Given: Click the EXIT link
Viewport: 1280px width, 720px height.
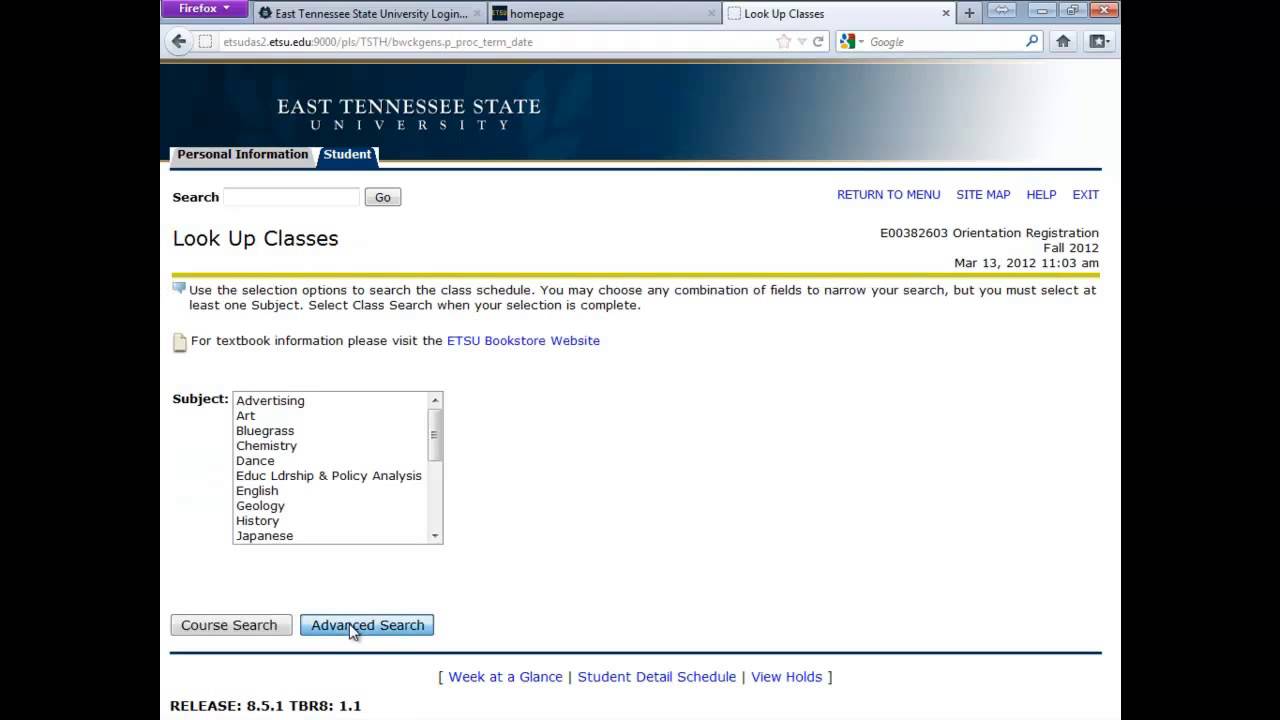Looking at the screenshot, I should click(1085, 195).
